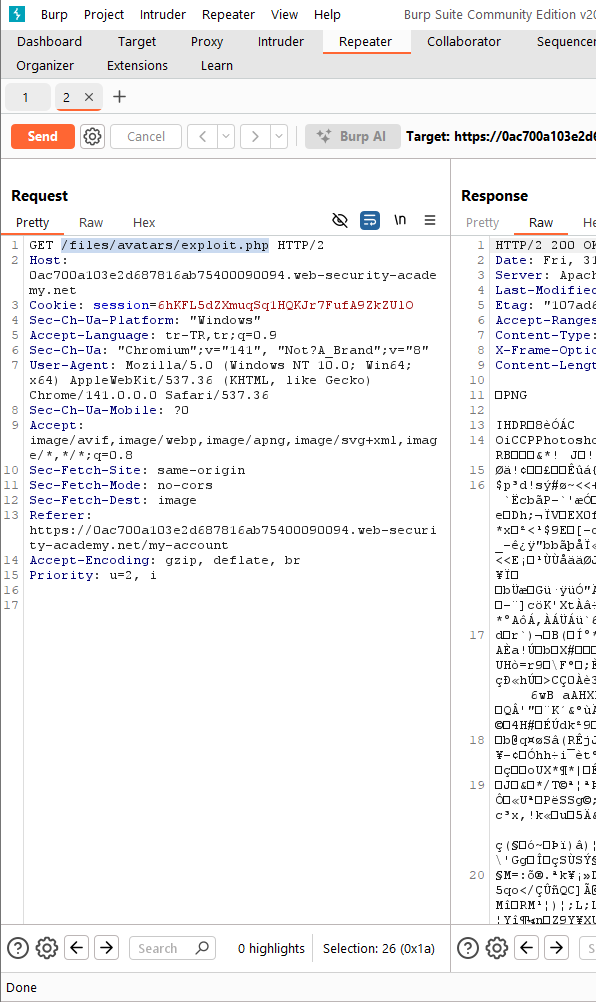
Task: Expand the back history dropdown arrow
Action: coord(225,136)
